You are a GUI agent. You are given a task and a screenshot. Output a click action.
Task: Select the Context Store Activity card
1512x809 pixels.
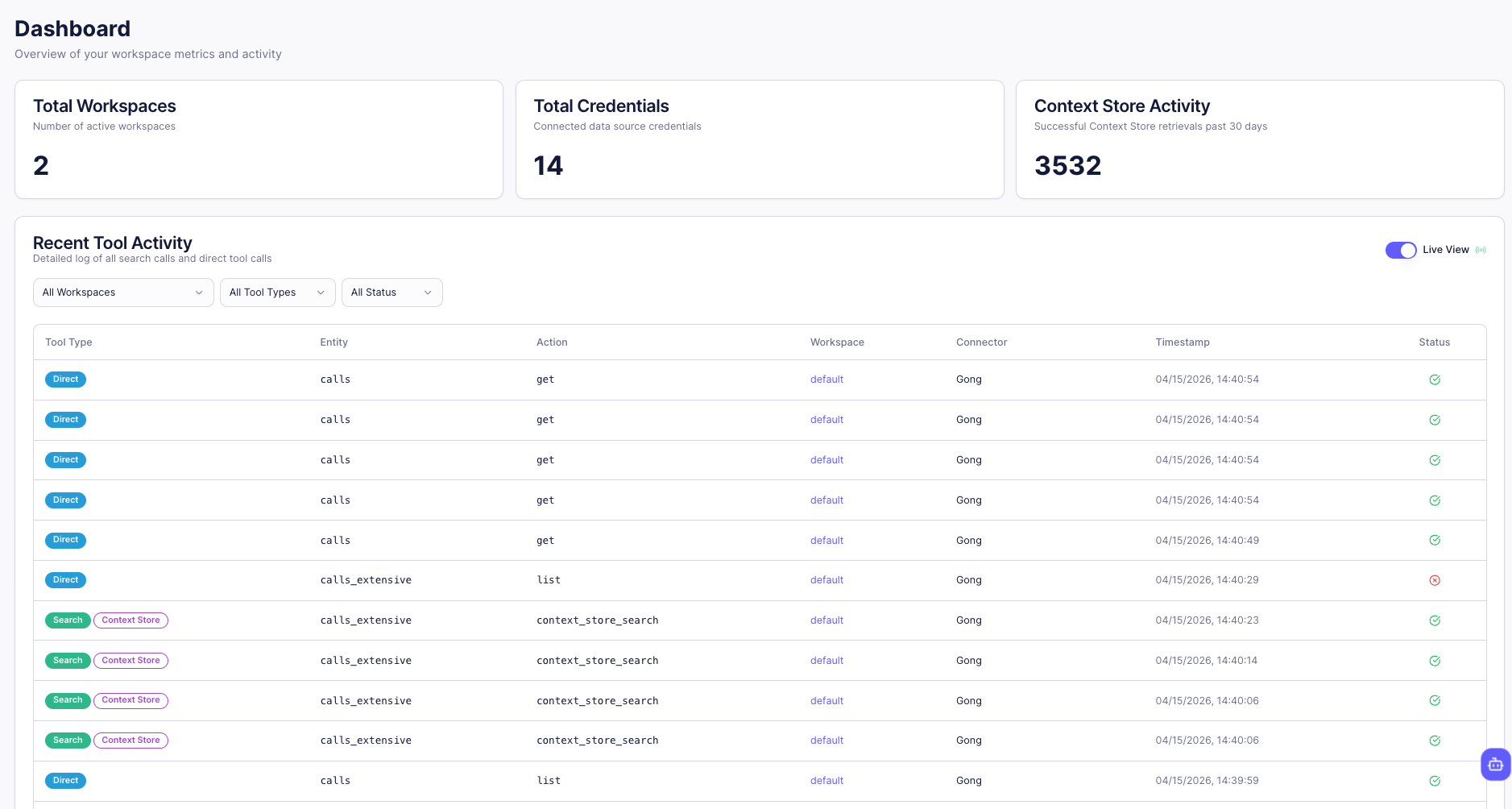click(1259, 139)
